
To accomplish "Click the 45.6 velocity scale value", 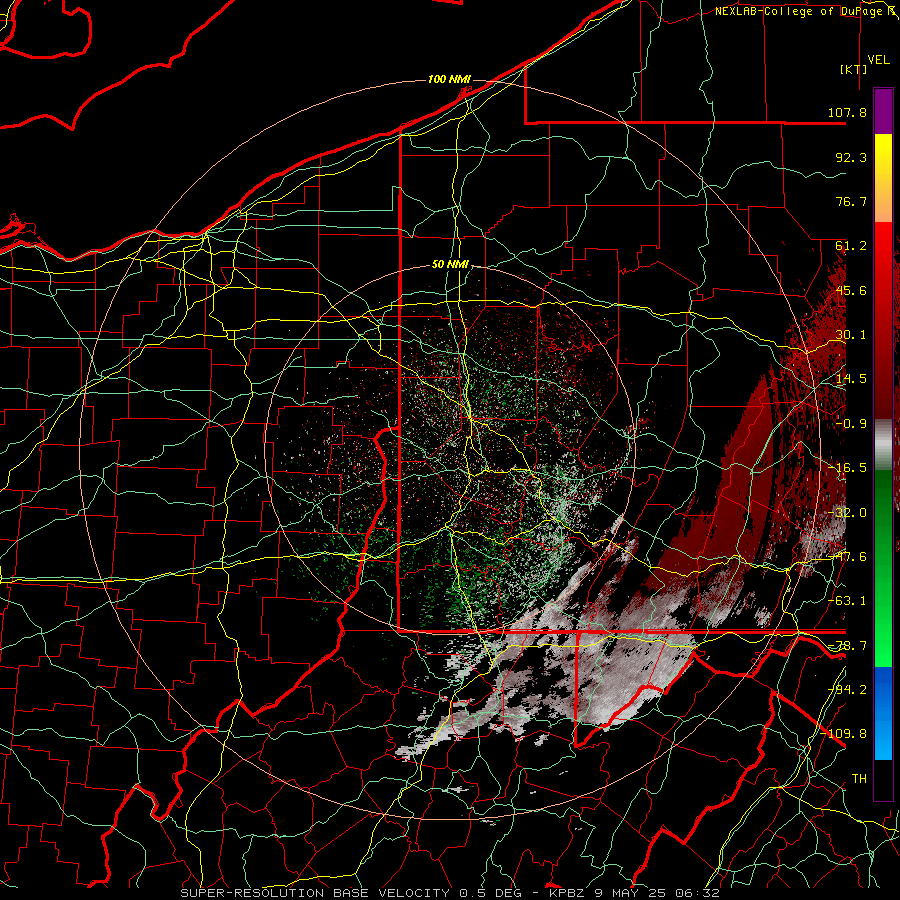I will point(851,290).
